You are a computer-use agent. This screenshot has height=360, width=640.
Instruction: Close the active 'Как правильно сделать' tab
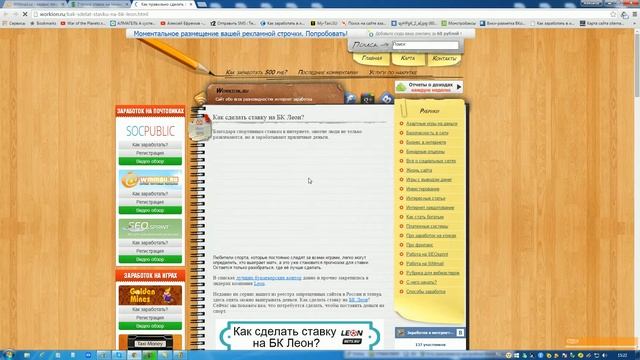point(191,4)
